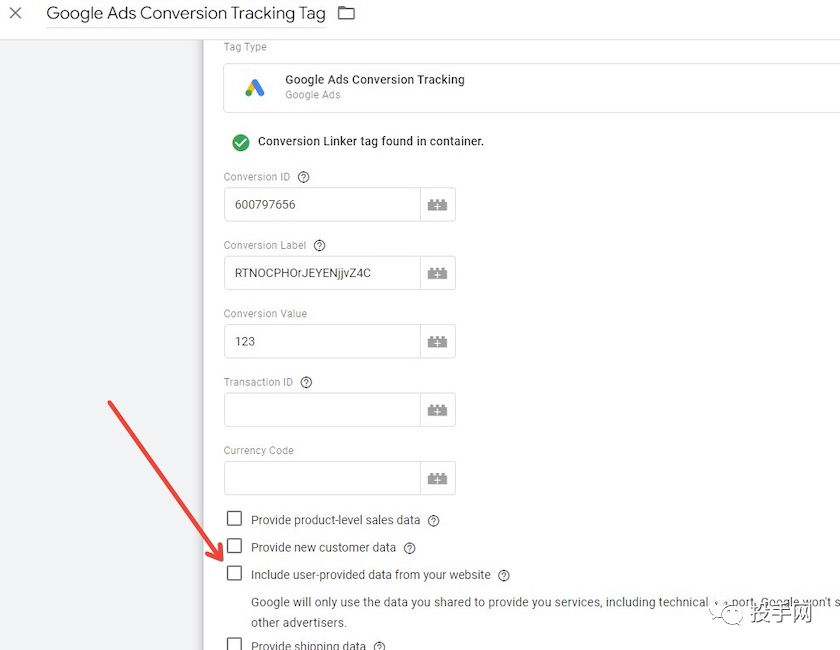Click the variable picker next to Conversion ID
This screenshot has height=650, width=840.
(437, 205)
